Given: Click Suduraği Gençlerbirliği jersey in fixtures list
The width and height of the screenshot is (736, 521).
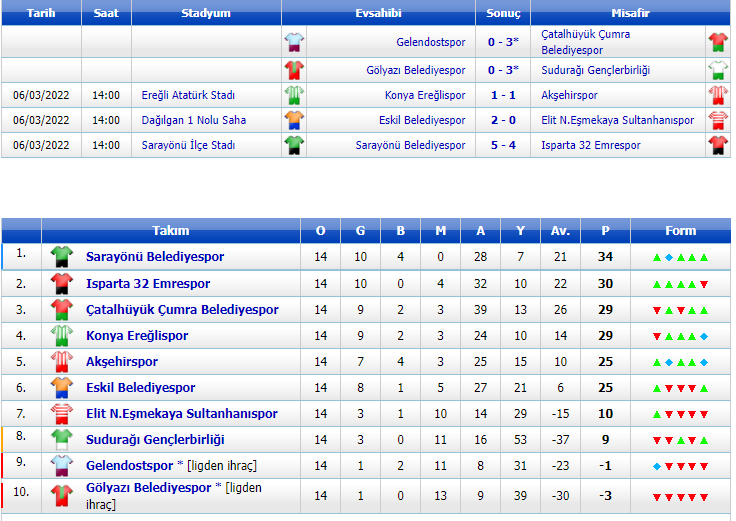Looking at the screenshot, I should pos(718,70).
